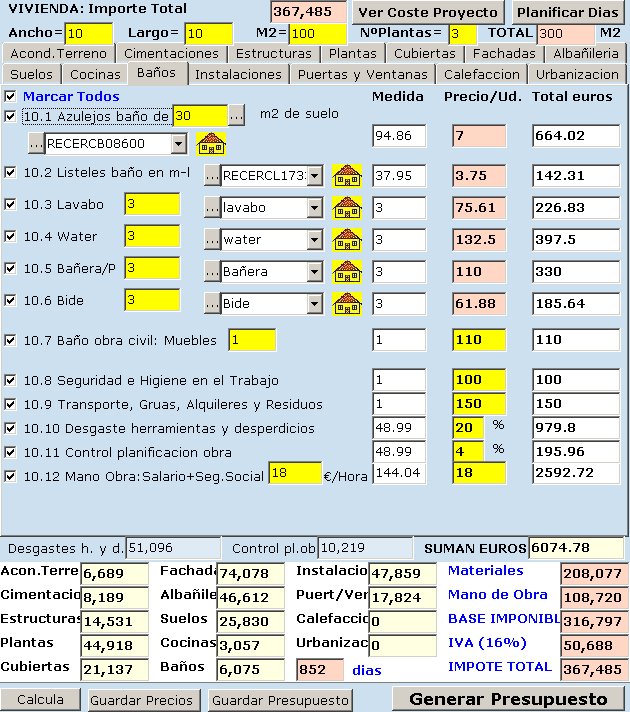
Task: Switch to Cimentaciones tab
Action: tap(171, 54)
